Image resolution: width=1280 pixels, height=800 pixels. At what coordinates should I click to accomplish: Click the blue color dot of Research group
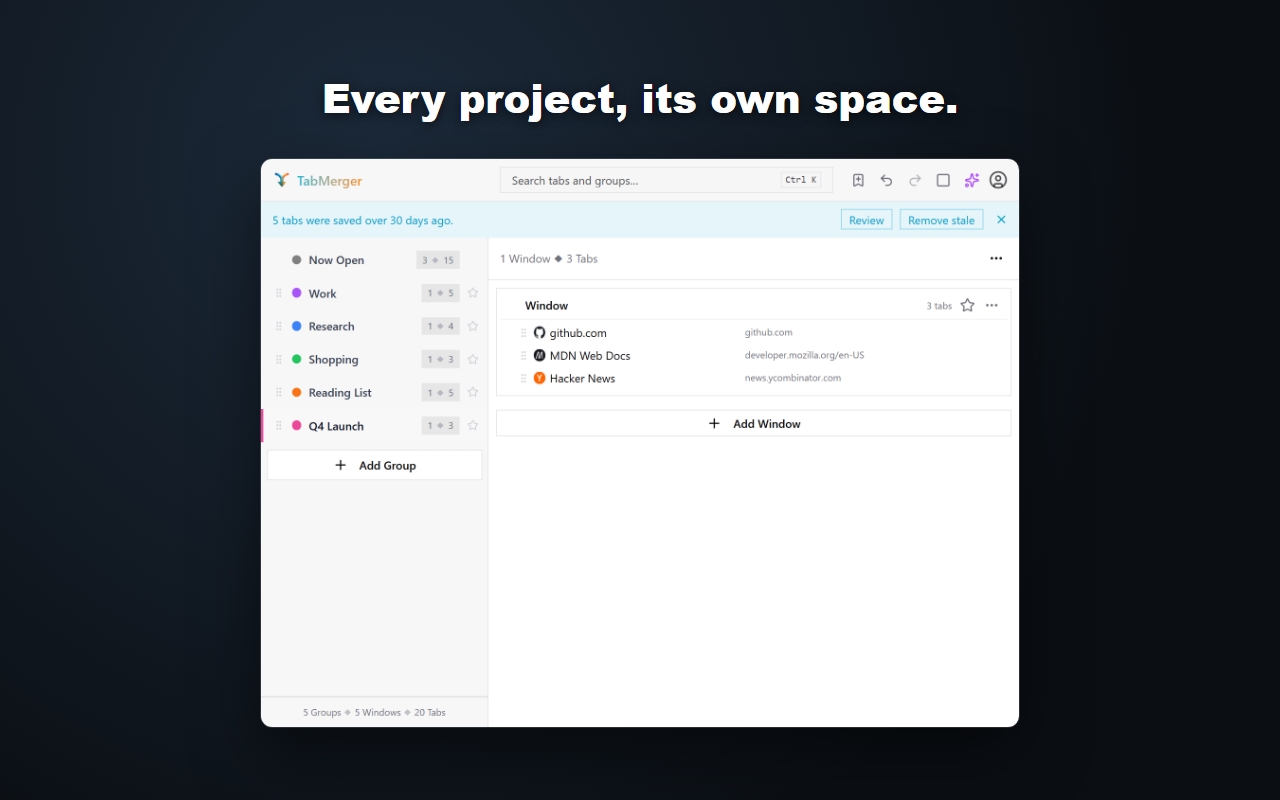[296, 326]
